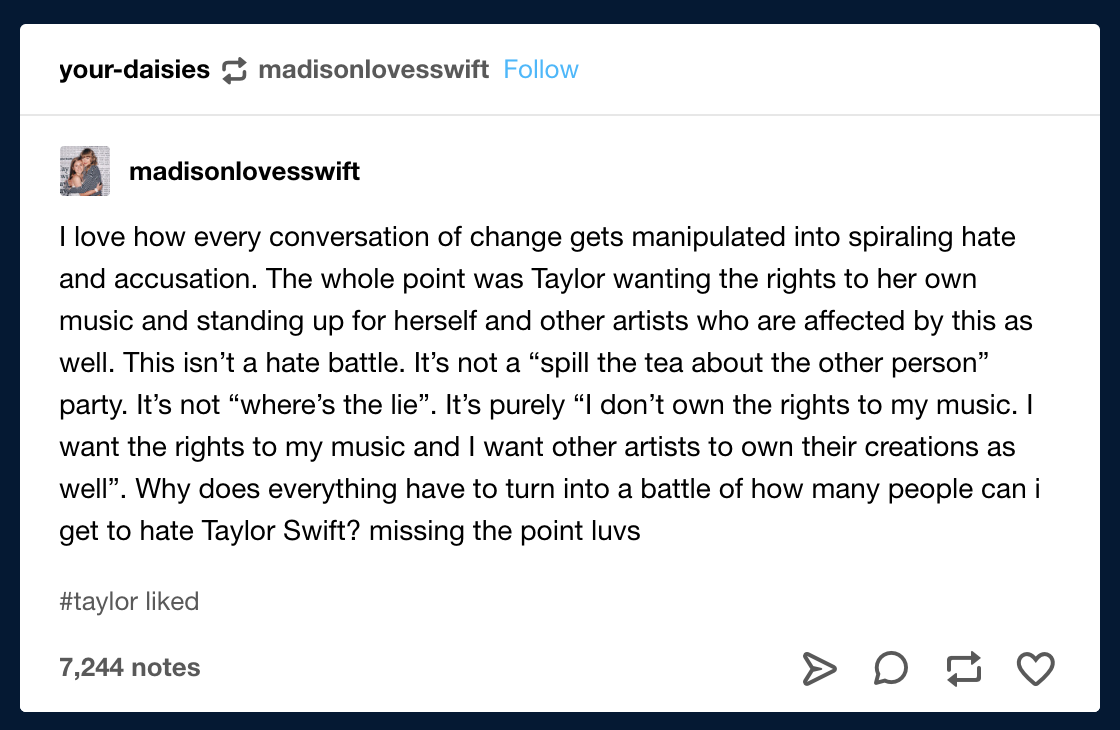Click the sentence "This isn't a hate battle."

coord(264,363)
